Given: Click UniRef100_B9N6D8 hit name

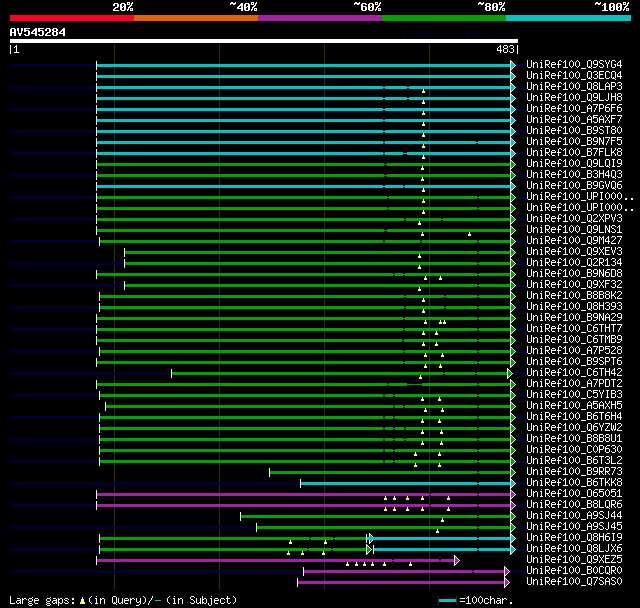Looking at the screenshot, I should pyautogui.click(x=574, y=274).
